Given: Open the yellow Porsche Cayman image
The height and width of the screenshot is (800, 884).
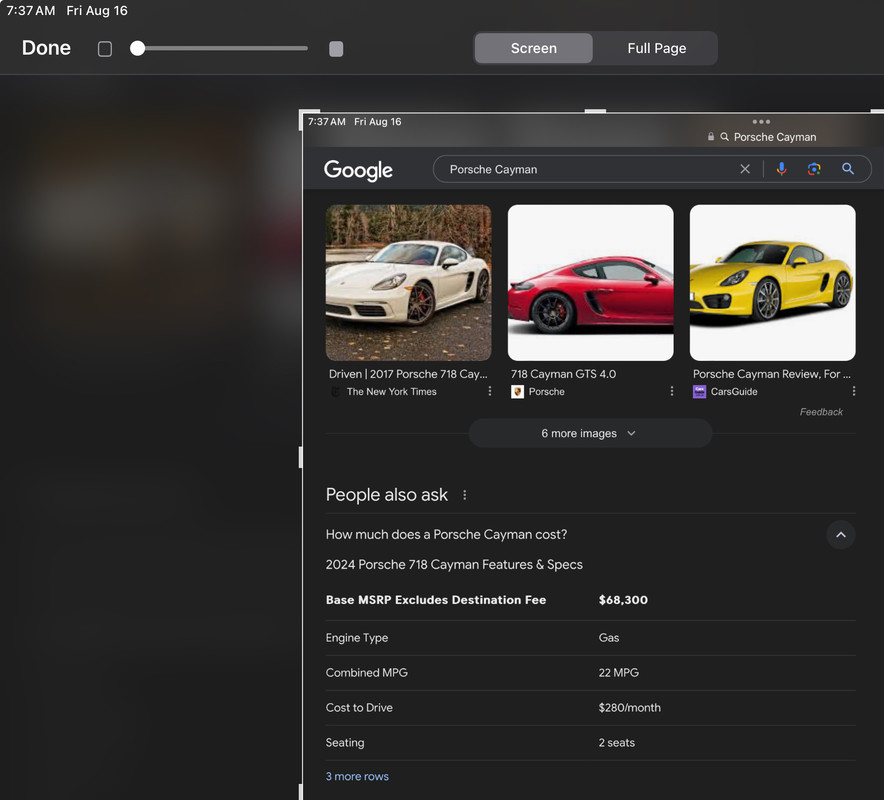Looking at the screenshot, I should [772, 282].
